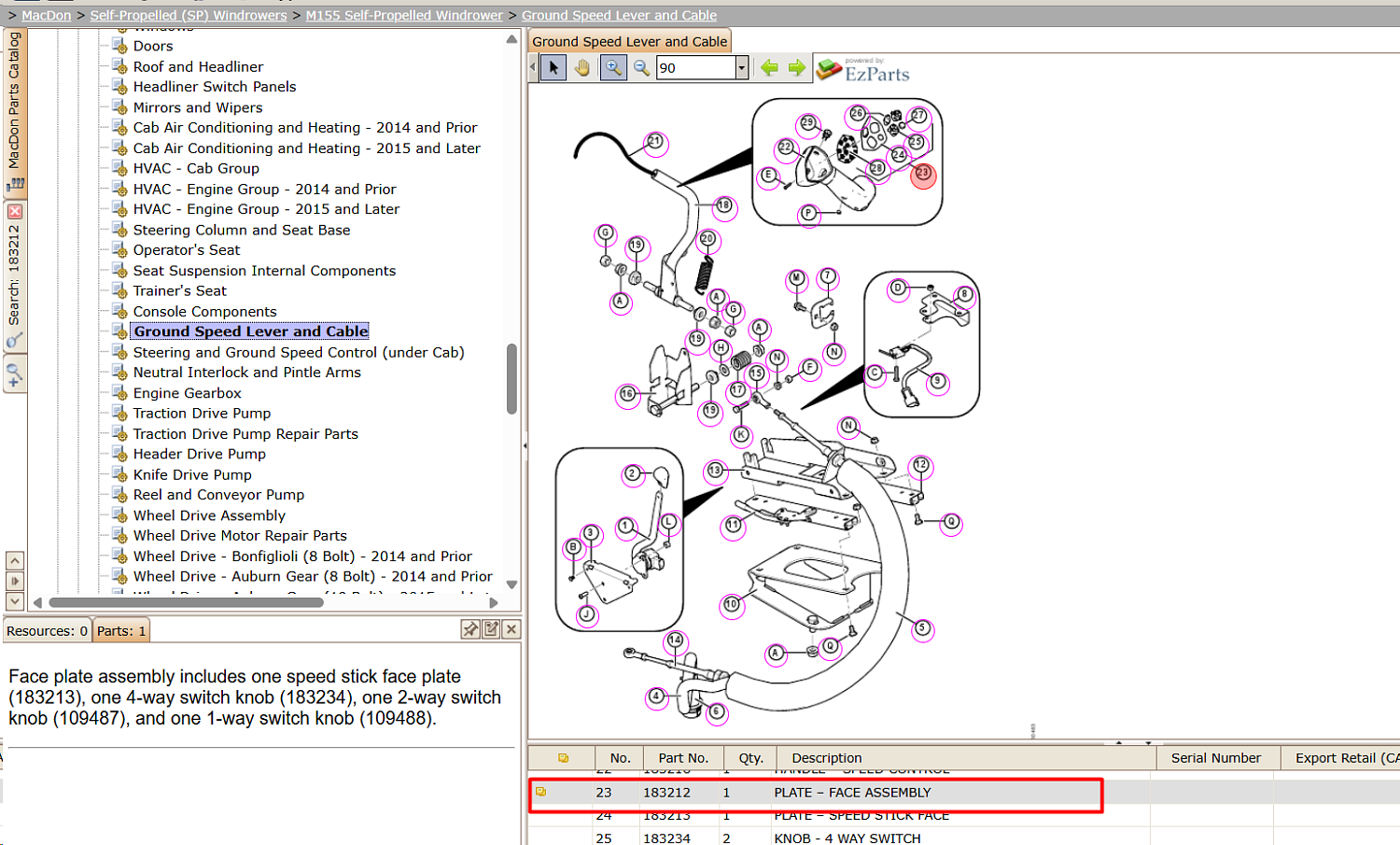Close the Search 183212 side tab
The height and width of the screenshot is (845, 1400).
pyautogui.click(x=15, y=212)
